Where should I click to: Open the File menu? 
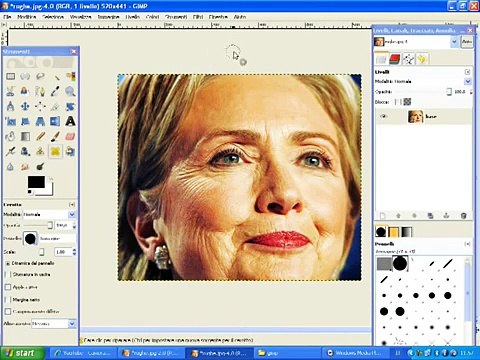coord(7,17)
